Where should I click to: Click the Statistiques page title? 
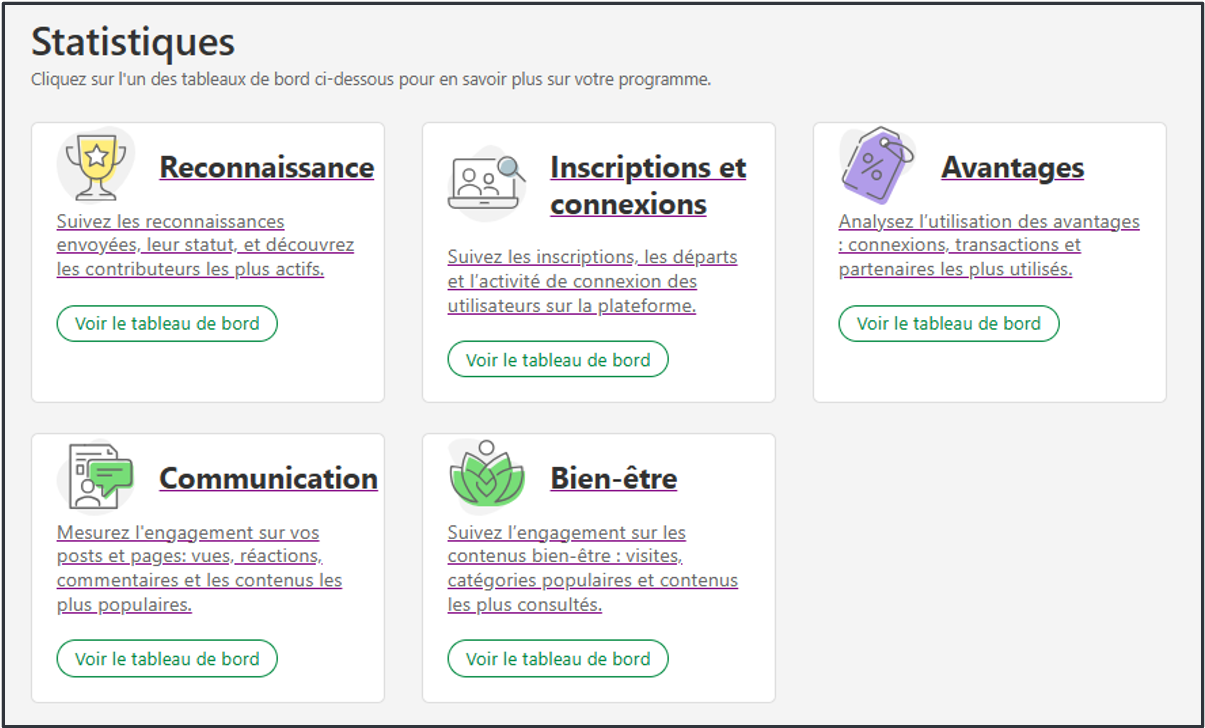point(133,42)
